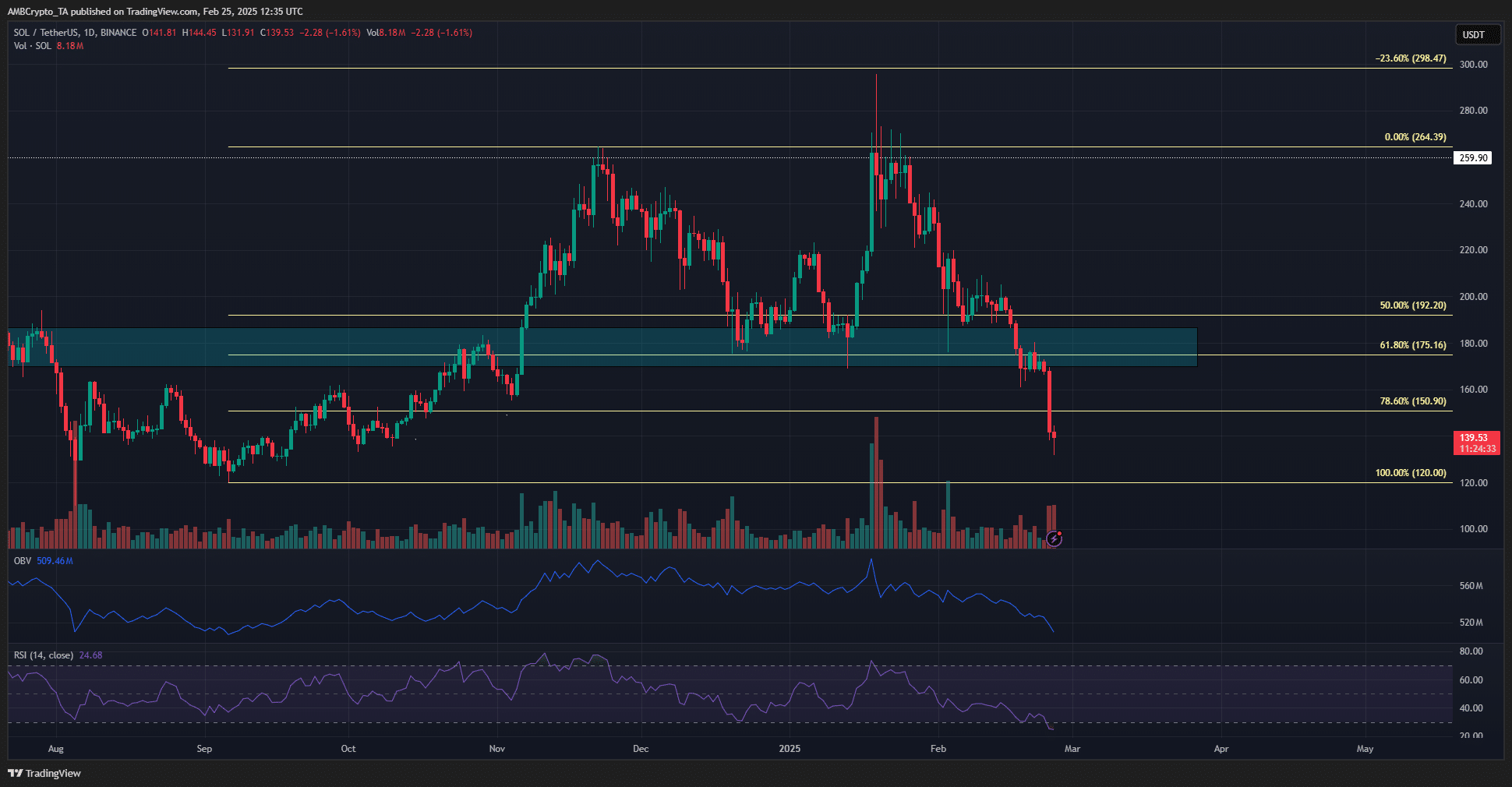Click the Oct date axis label
The height and width of the screenshot is (787, 1512).
pyautogui.click(x=348, y=749)
